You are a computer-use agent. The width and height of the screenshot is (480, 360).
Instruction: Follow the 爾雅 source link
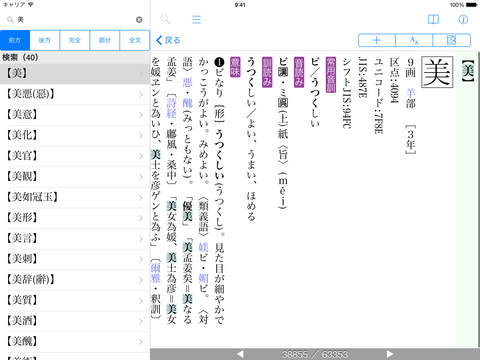155,273
